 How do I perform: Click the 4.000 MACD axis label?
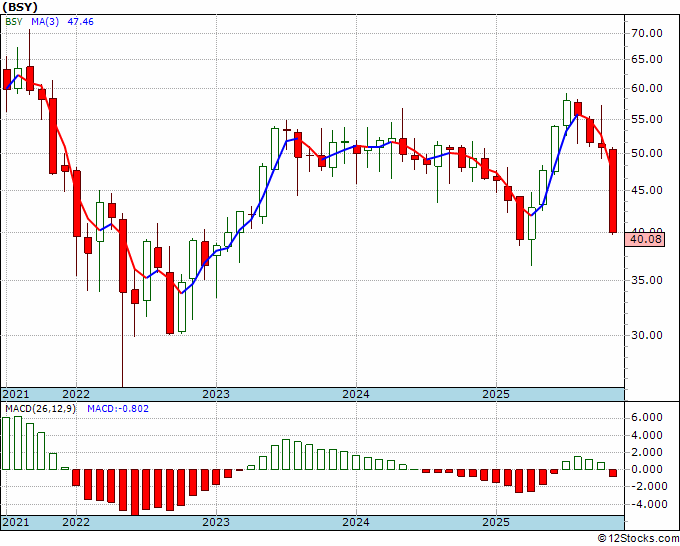[x=647, y=435]
